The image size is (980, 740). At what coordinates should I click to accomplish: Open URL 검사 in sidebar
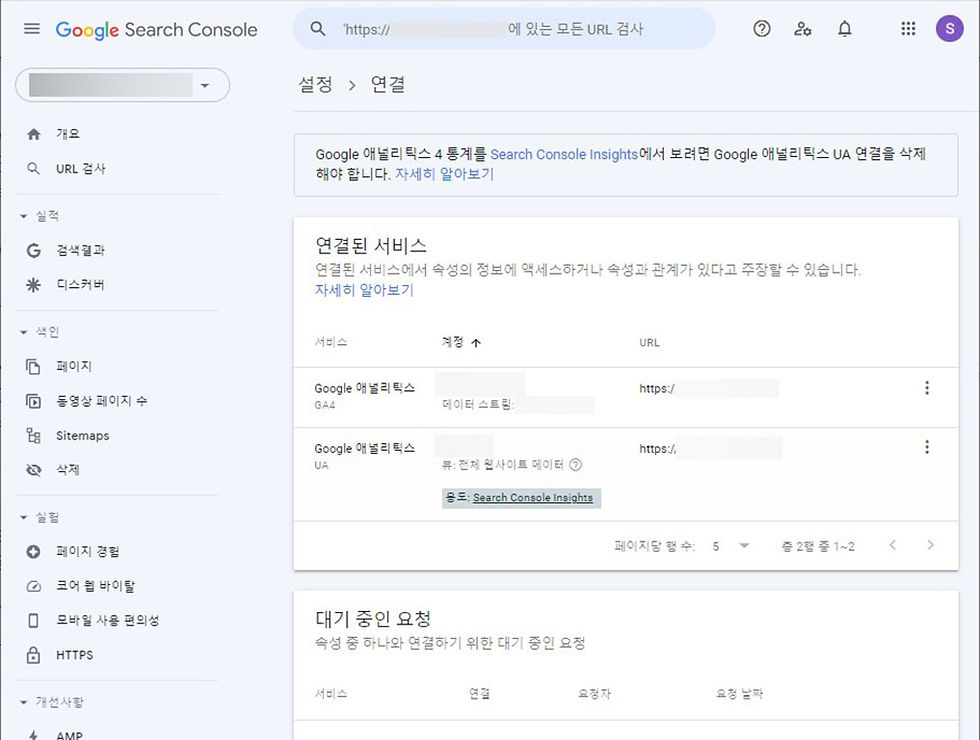(81, 169)
